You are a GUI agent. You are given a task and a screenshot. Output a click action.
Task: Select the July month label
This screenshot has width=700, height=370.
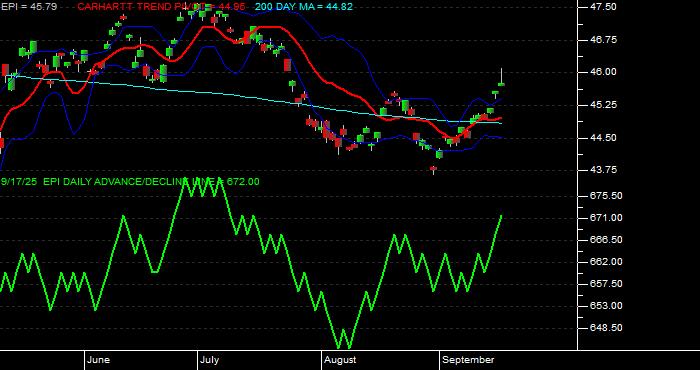click(x=209, y=360)
